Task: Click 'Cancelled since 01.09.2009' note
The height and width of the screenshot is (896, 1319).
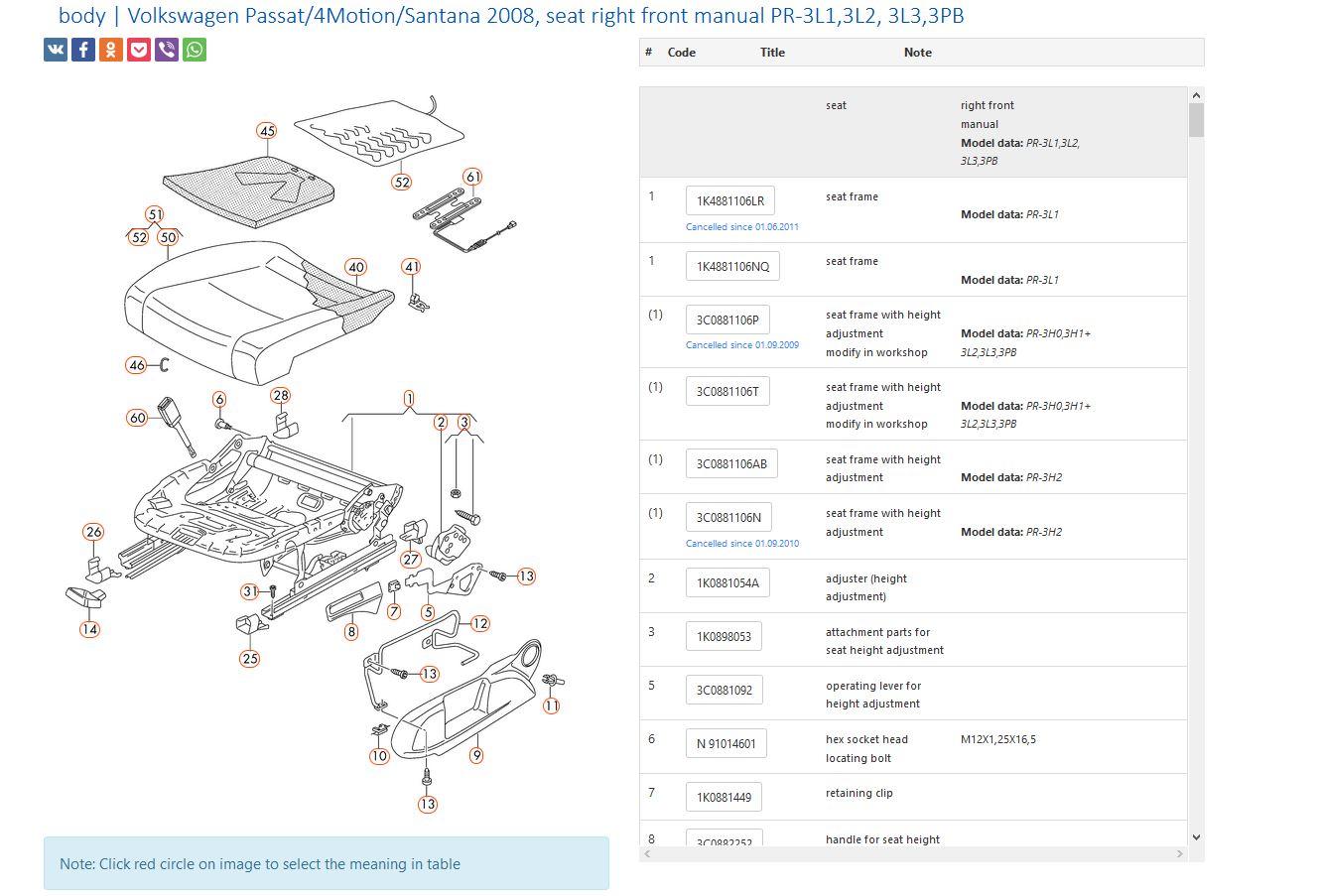Action: pyautogui.click(x=742, y=345)
